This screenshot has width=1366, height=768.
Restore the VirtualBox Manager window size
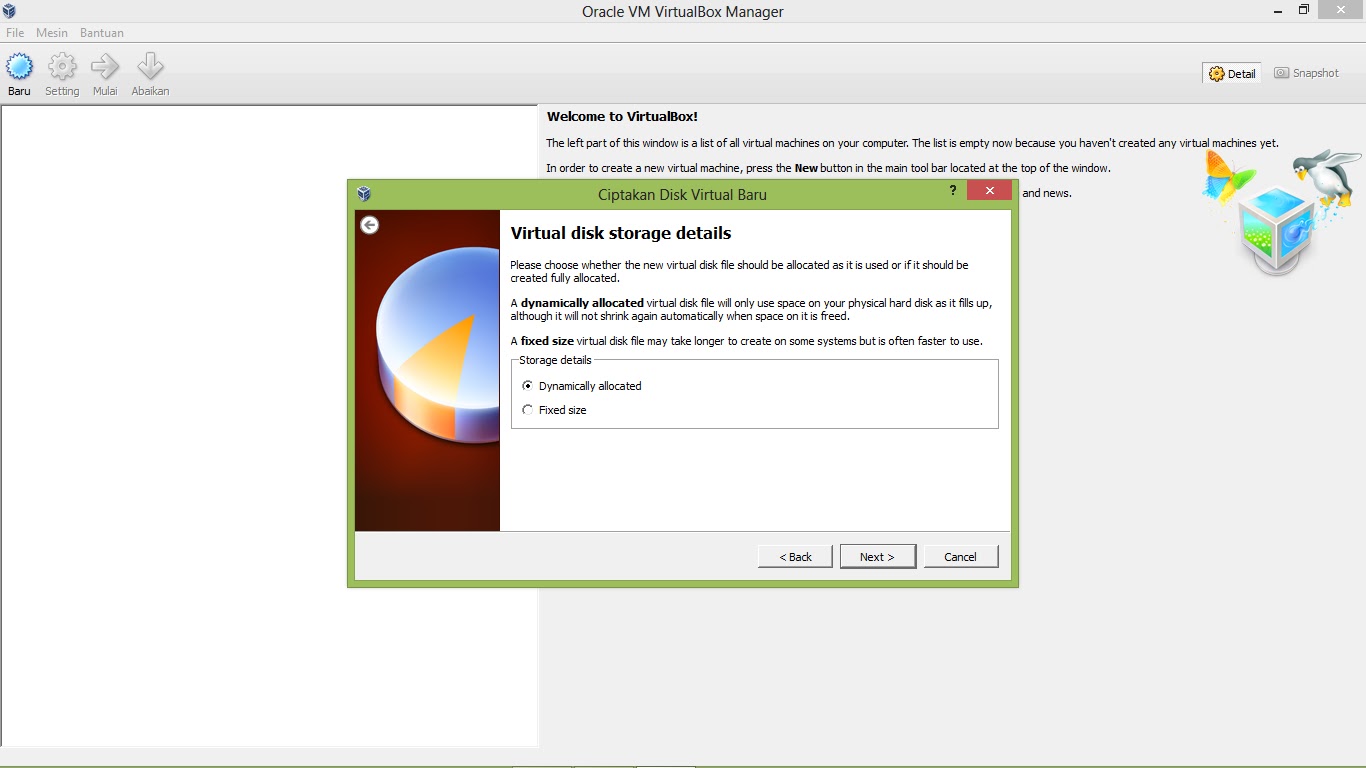[1304, 10]
